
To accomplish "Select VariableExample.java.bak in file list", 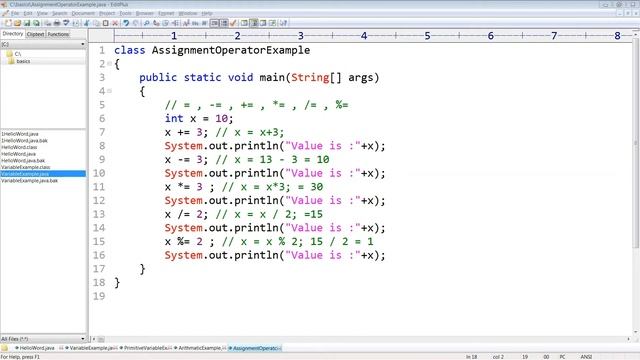I will coord(29,180).
